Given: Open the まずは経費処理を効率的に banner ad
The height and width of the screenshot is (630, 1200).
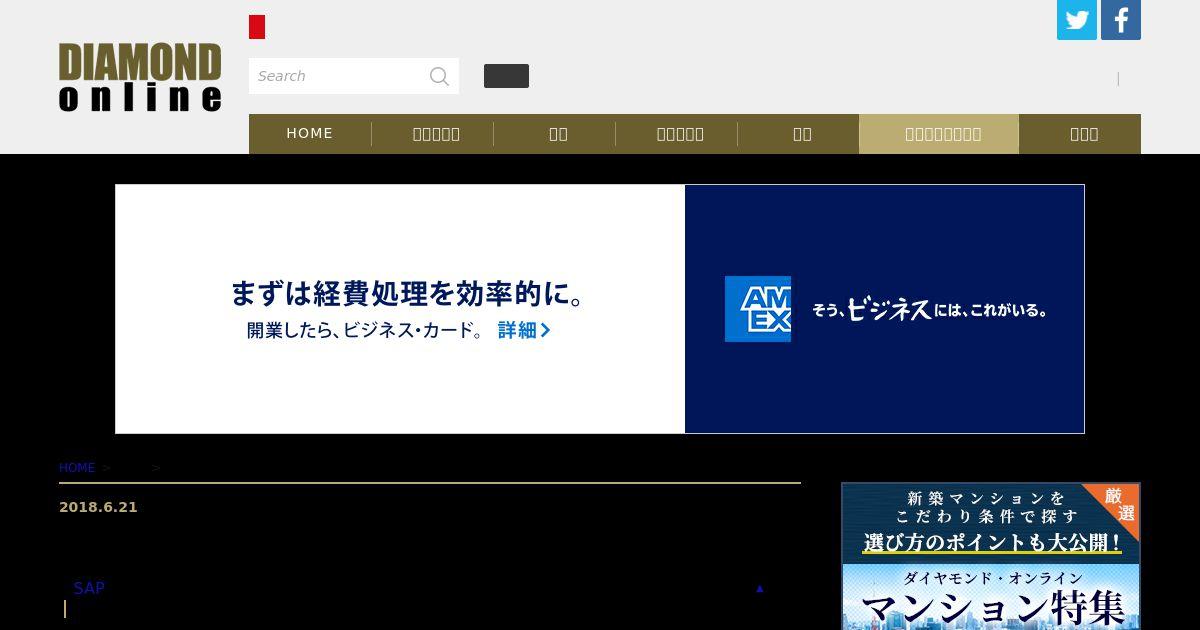Looking at the screenshot, I should coord(600,309).
